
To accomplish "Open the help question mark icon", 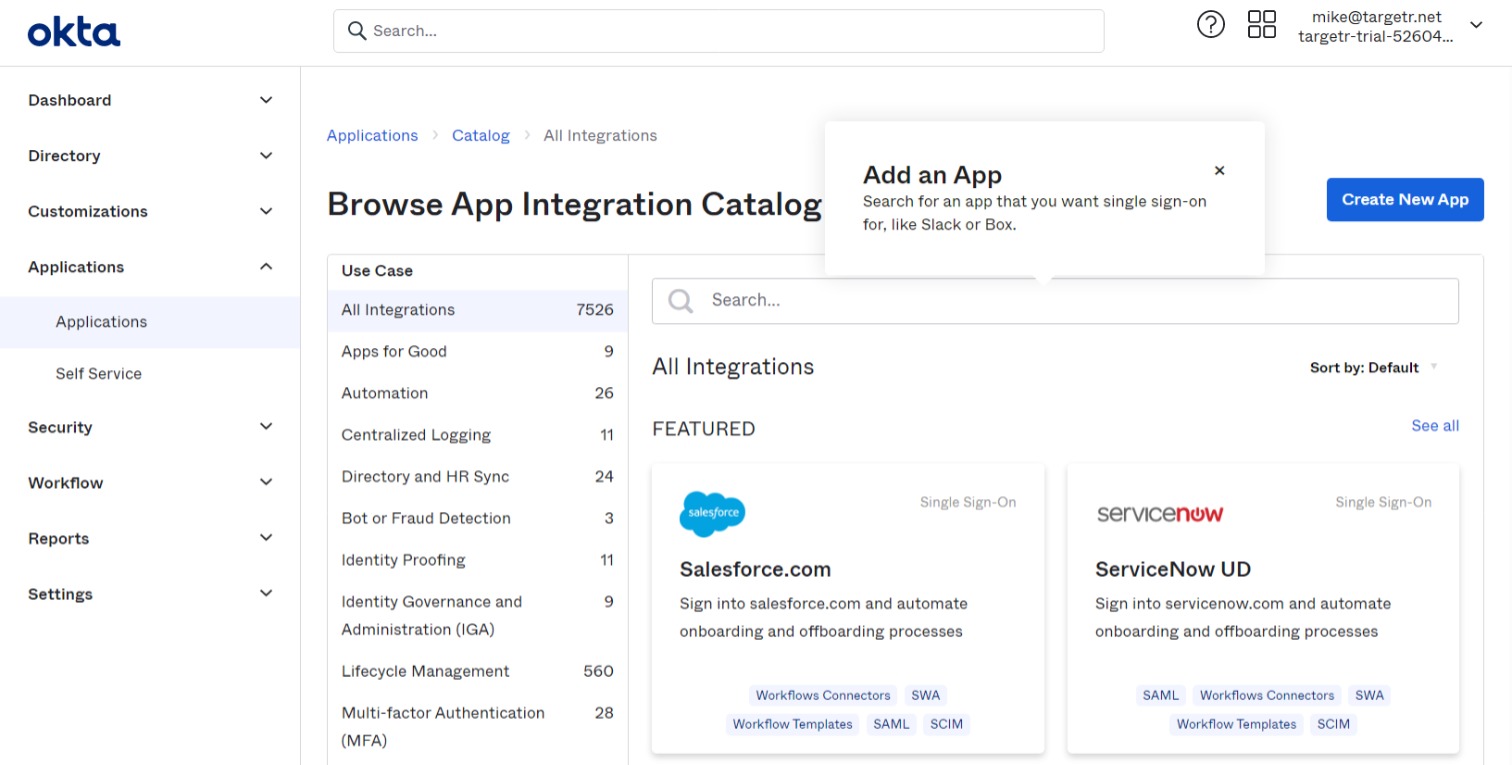I will [x=1210, y=24].
